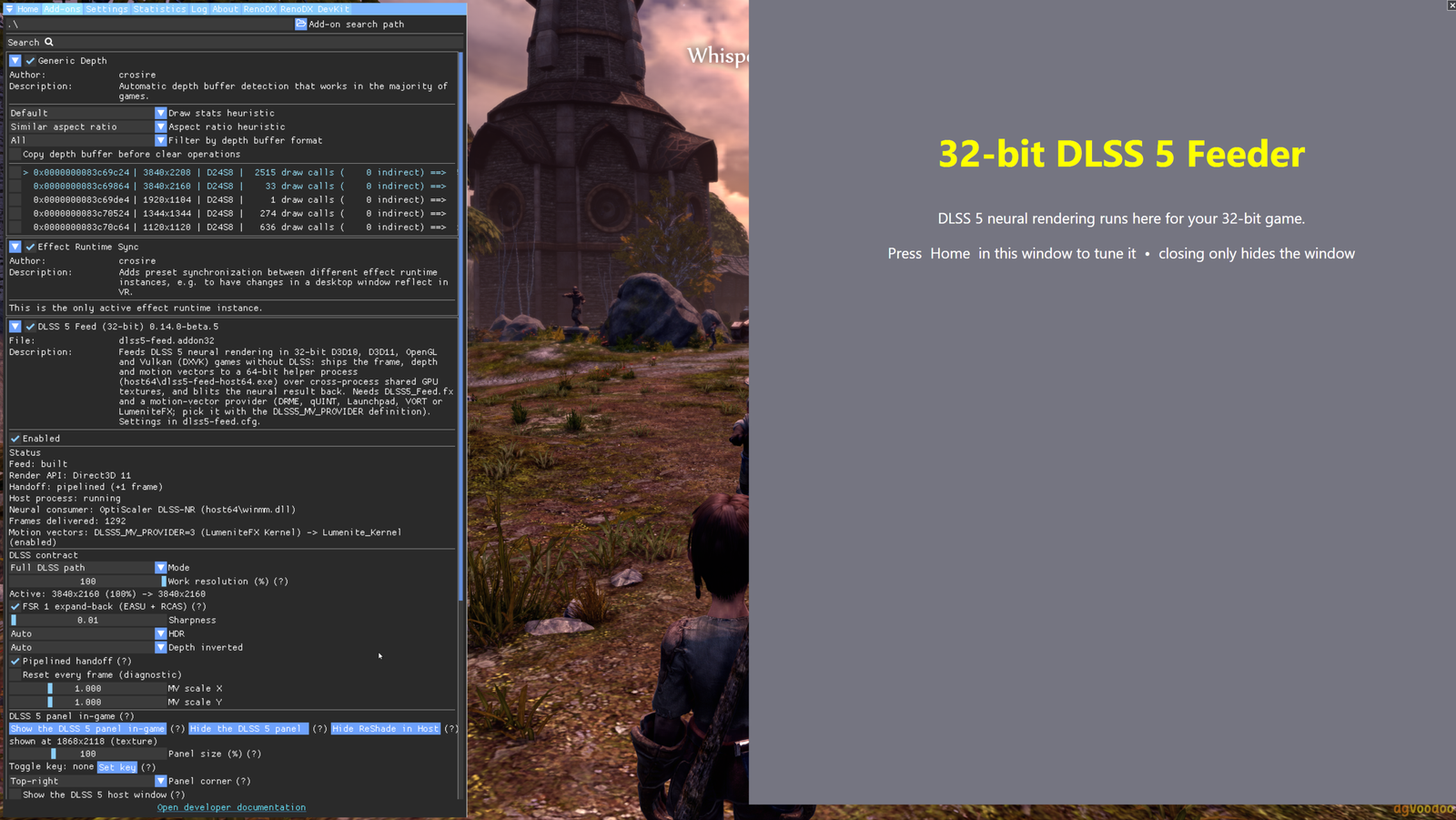Viewport: 1456px width, 820px height.
Task: Toggle FSR 1 expand-back checkbox
Action: click(15, 606)
